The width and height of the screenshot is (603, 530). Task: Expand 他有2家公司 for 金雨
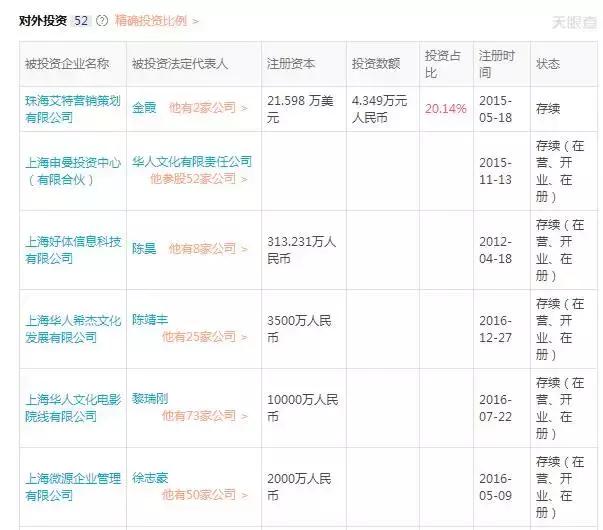pyautogui.click(x=208, y=108)
